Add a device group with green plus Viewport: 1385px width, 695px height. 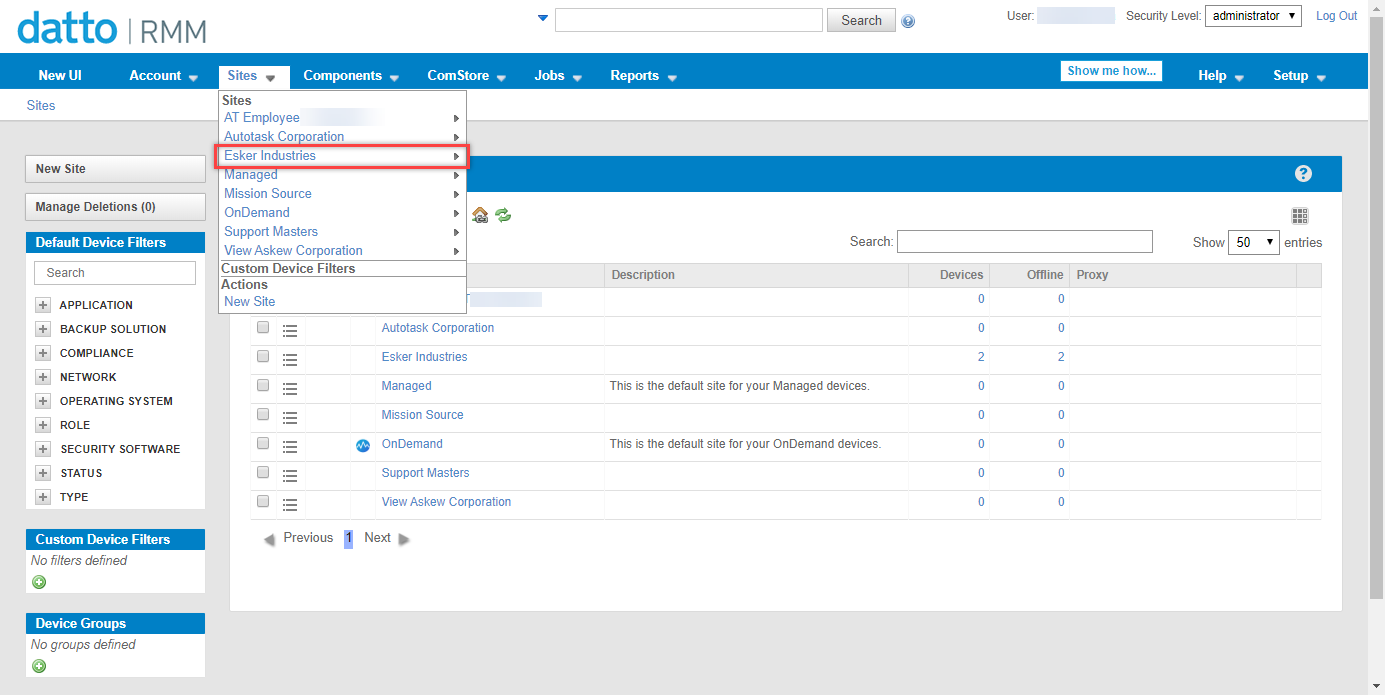click(39, 666)
